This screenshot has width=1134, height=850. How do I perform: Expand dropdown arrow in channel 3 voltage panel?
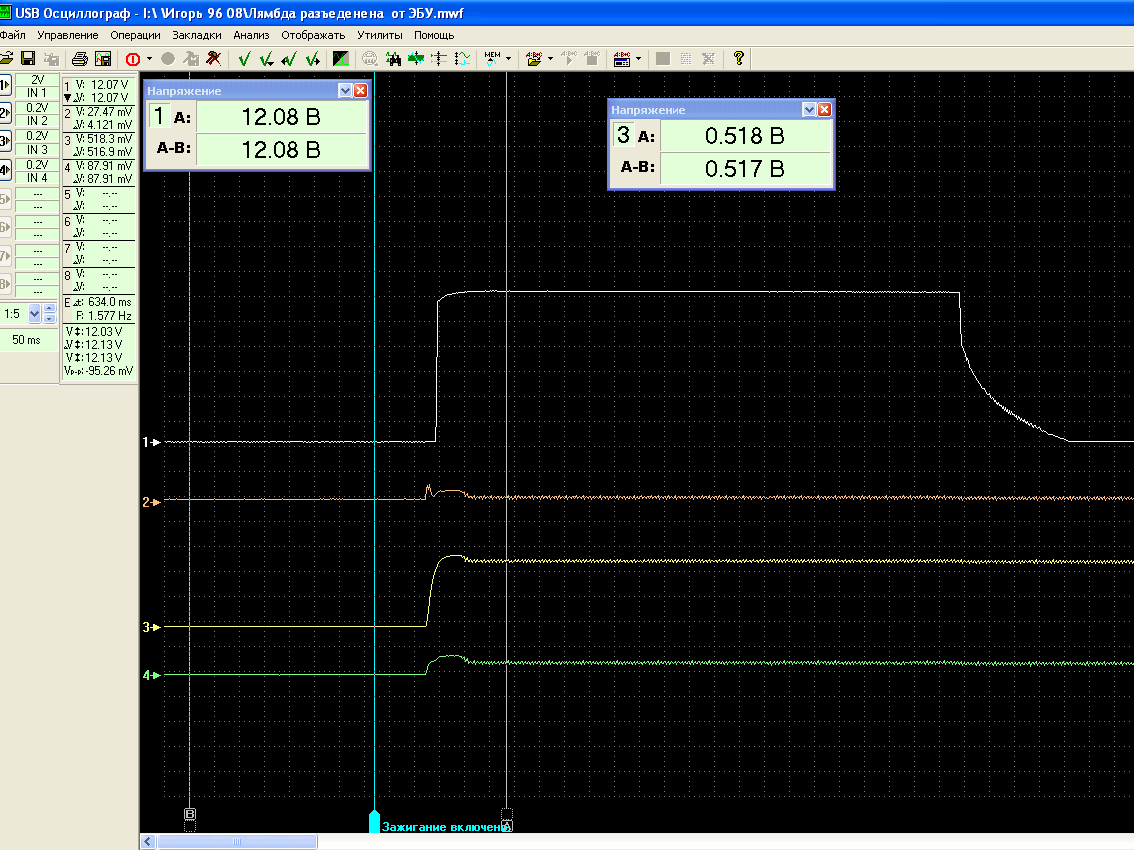tap(809, 109)
